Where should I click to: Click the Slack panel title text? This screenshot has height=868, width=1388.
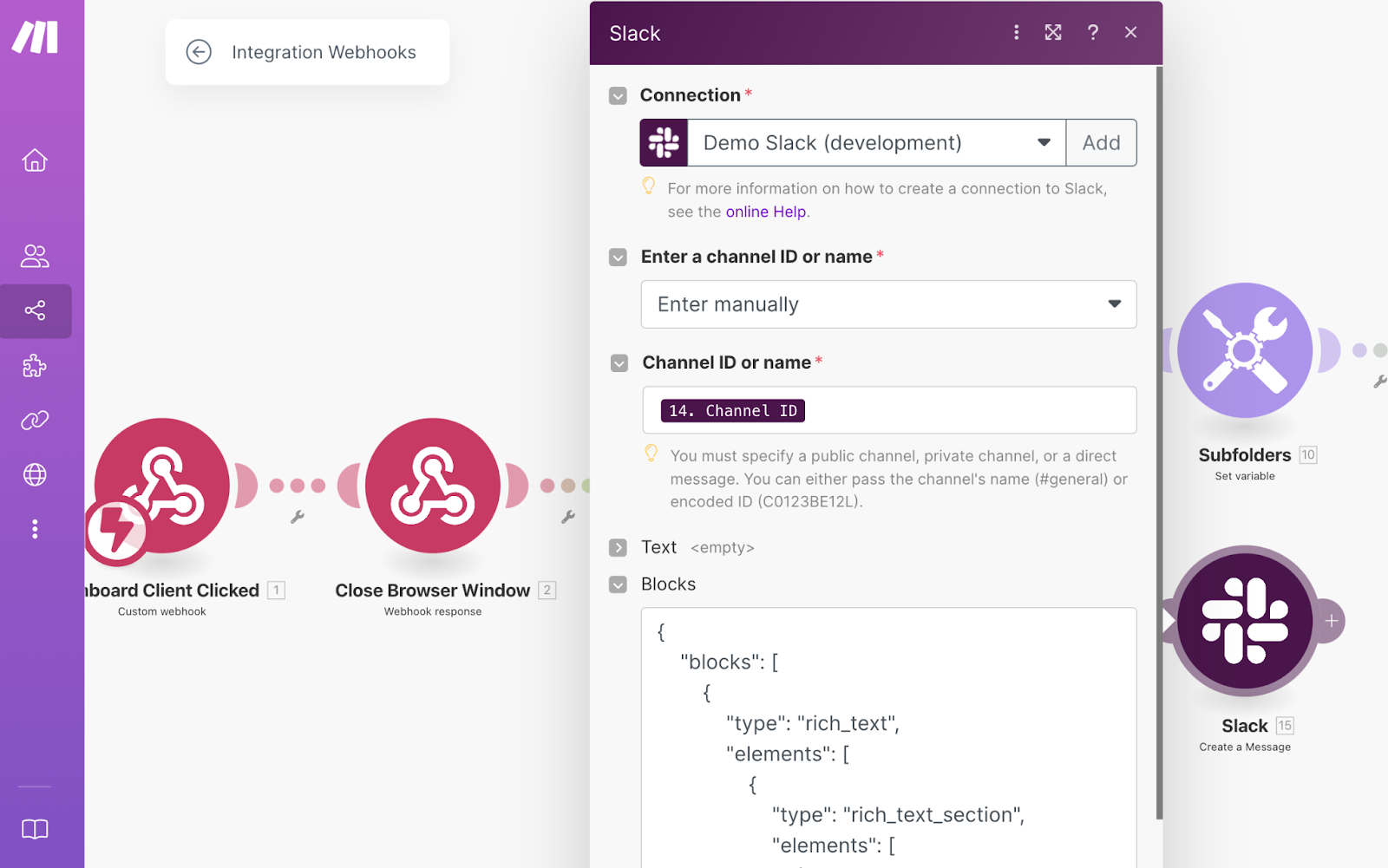(x=635, y=34)
